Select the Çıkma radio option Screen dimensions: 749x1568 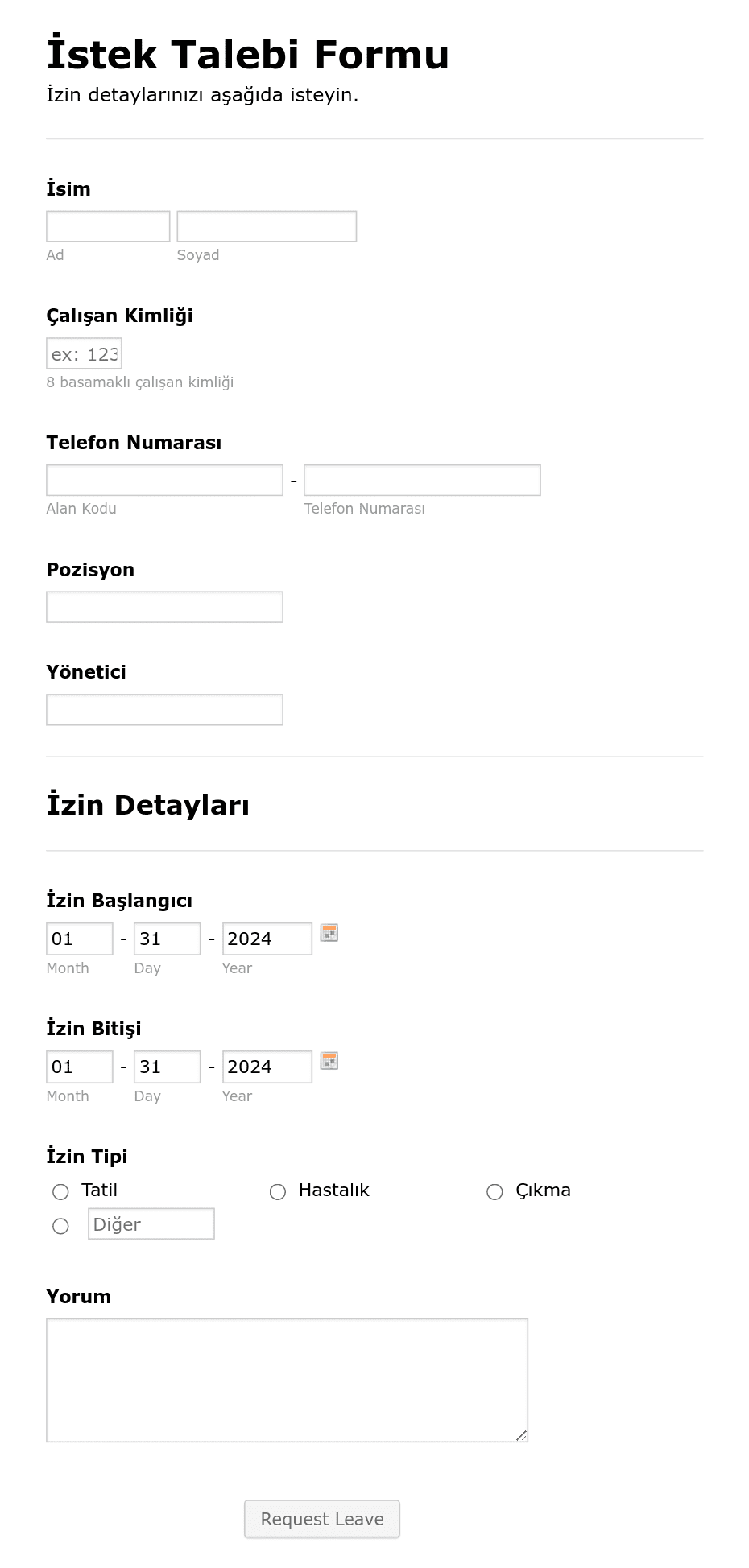click(x=495, y=1191)
